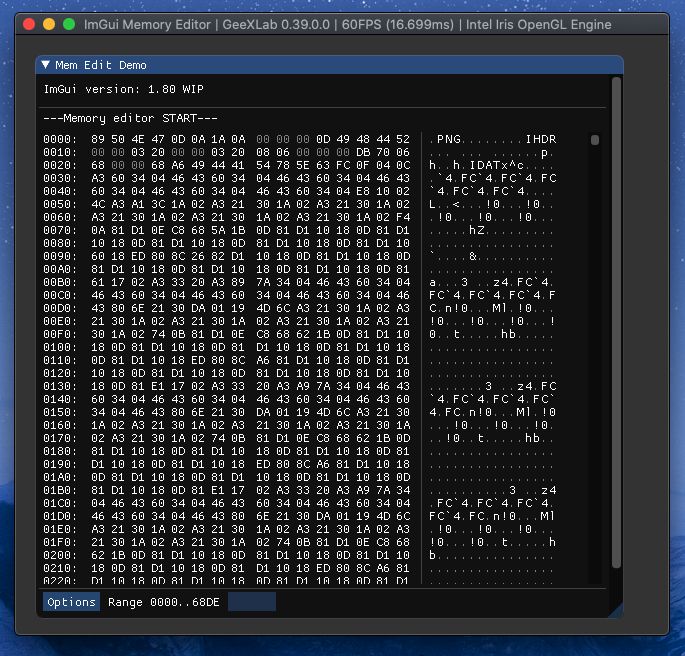
Task: Click byte A9 in row 0130
Action: point(303,386)
